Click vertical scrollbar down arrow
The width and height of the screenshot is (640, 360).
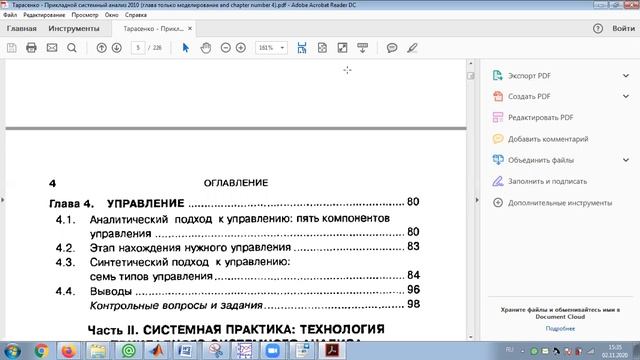pyautogui.click(x=471, y=337)
